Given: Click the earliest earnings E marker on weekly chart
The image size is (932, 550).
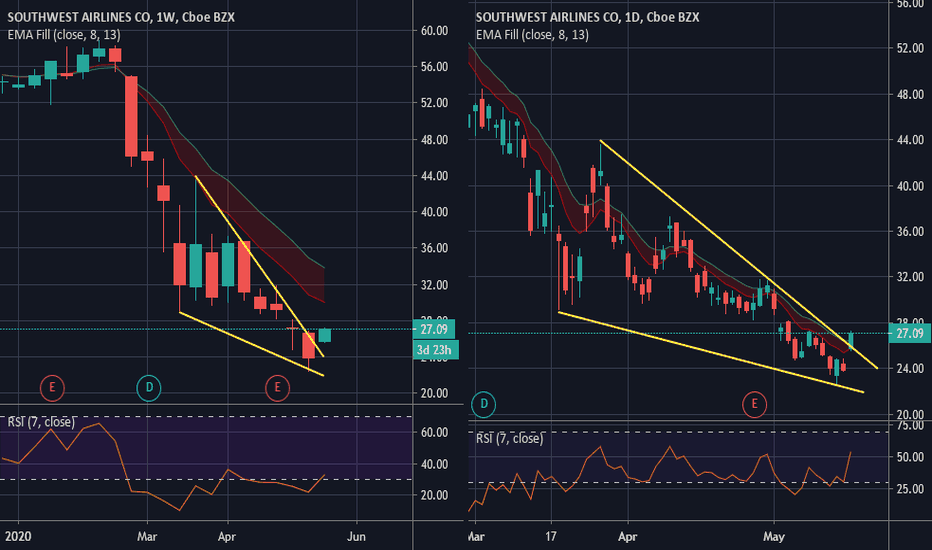Looking at the screenshot, I should [52, 388].
